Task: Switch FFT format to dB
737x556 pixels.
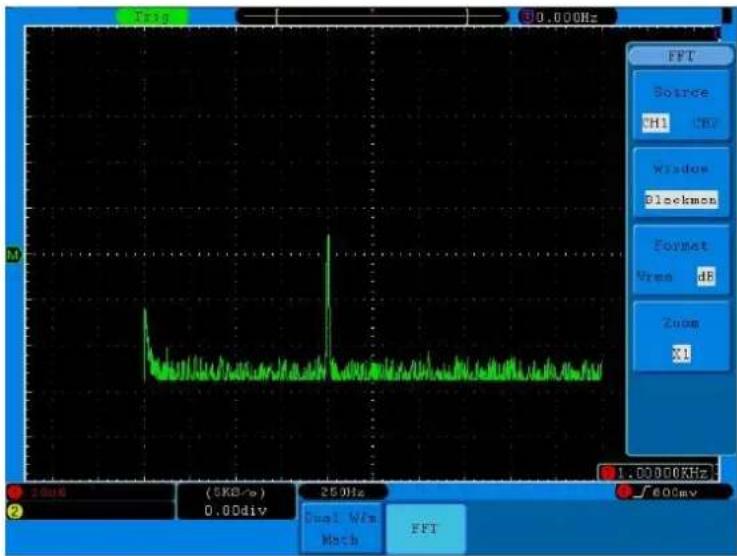Action: (706, 276)
